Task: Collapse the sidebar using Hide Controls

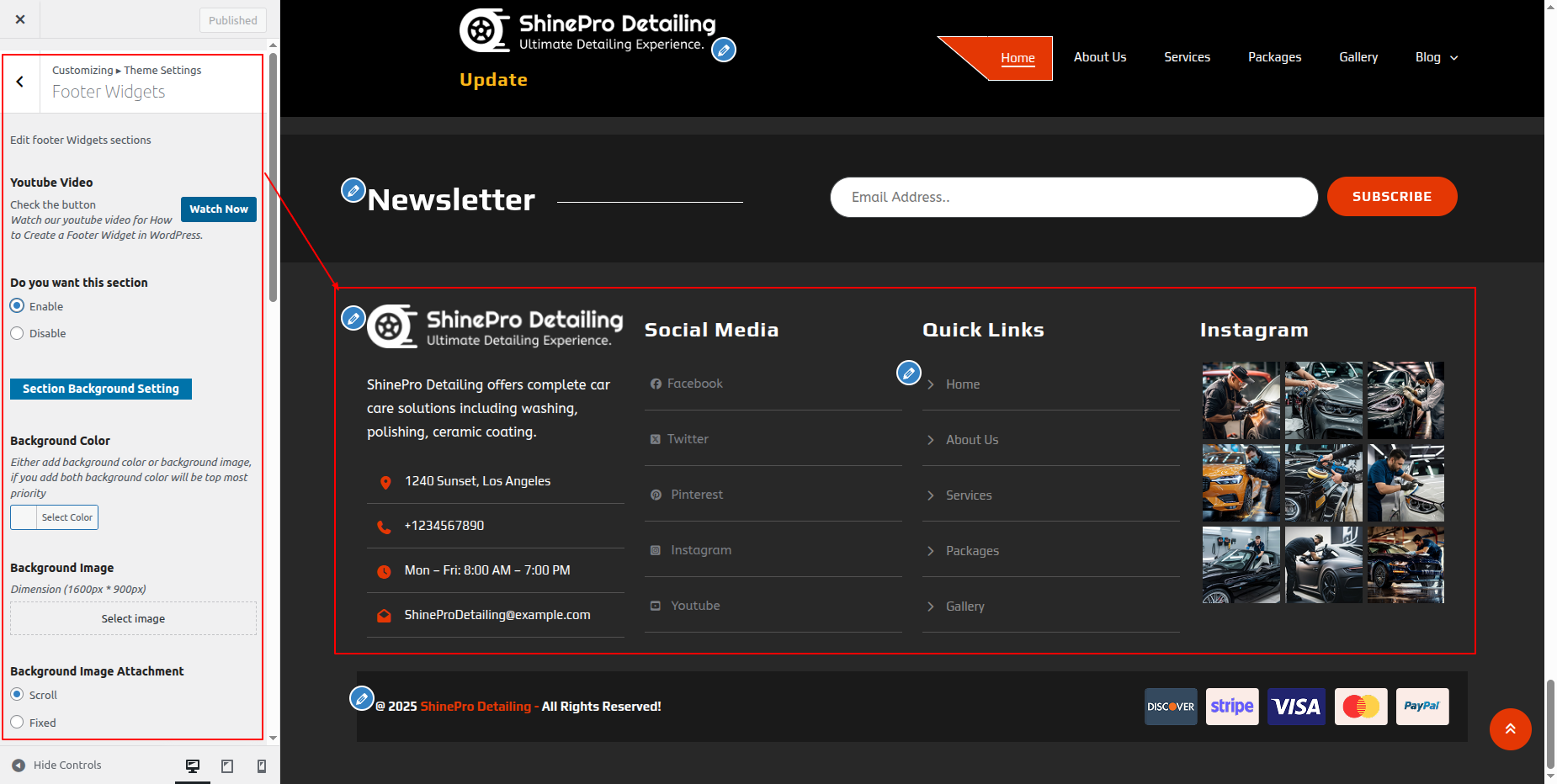Action: [57, 765]
